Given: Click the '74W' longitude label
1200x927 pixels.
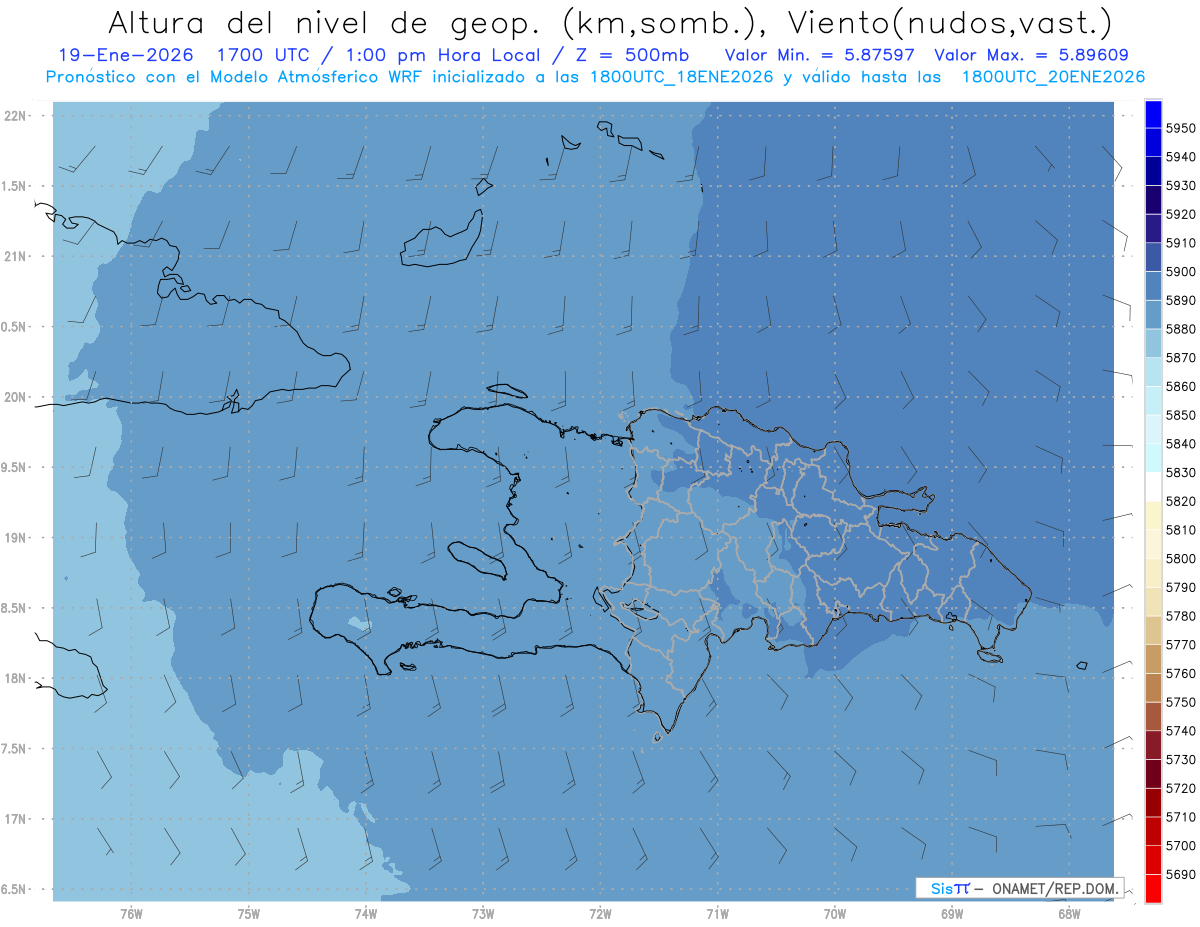Looking at the screenshot, I should point(365,913).
